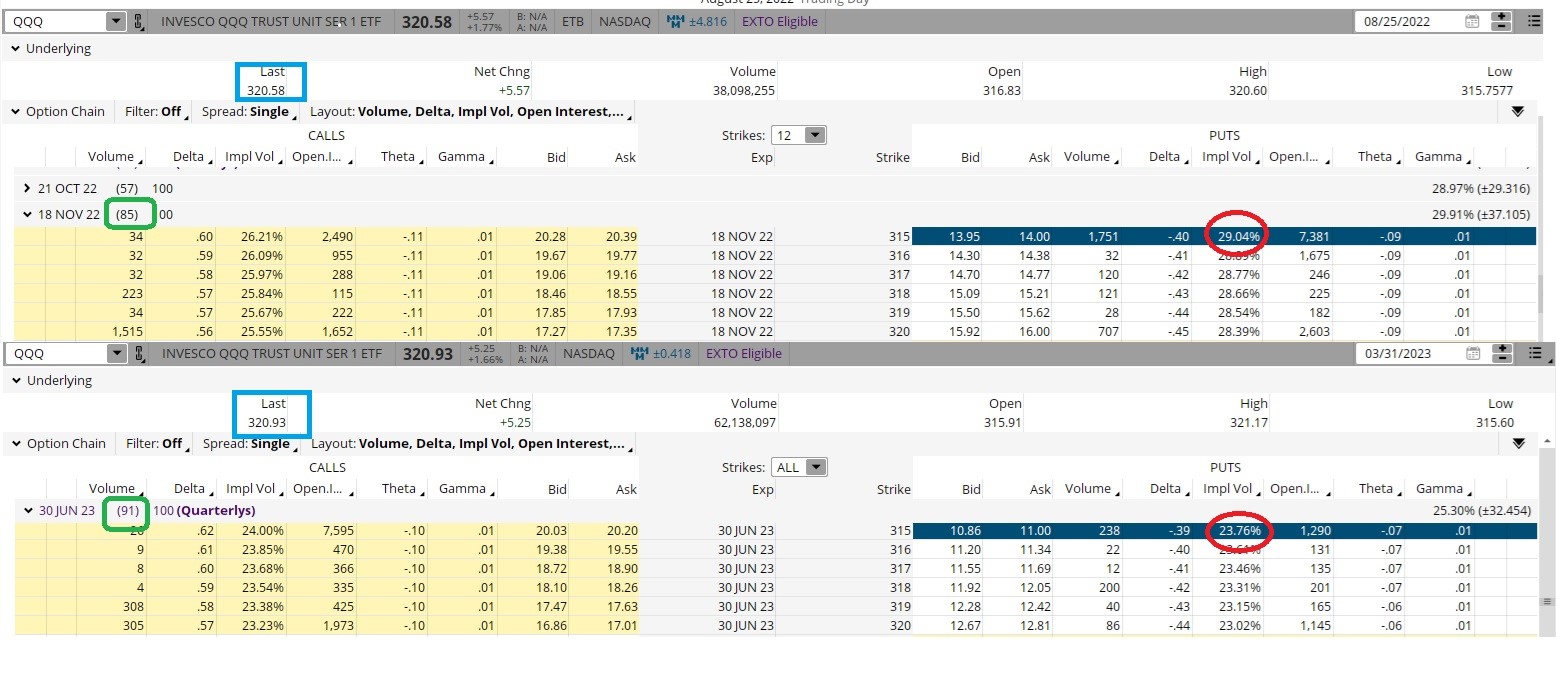Click the link icon beside bottom QQQ symbol
Image resolution: width=1556 pixels, height=691 pixels.
[140, 353]
